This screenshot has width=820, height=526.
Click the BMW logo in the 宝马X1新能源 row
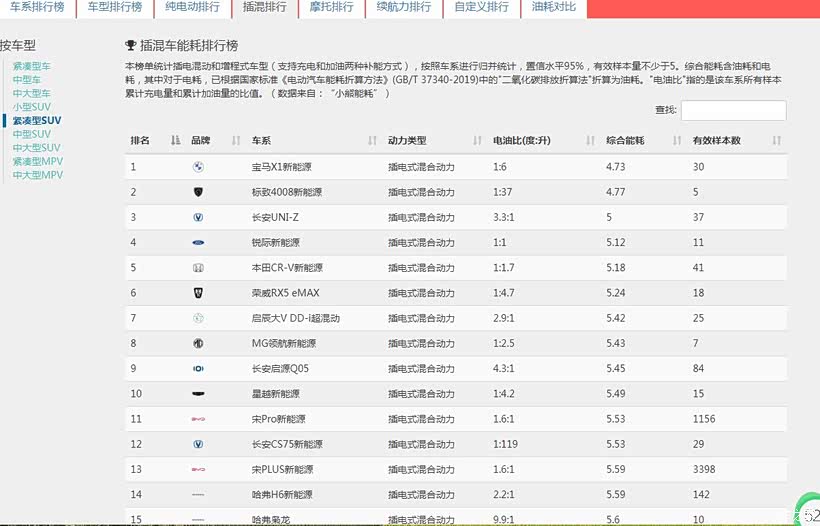(x=198, y=167)
